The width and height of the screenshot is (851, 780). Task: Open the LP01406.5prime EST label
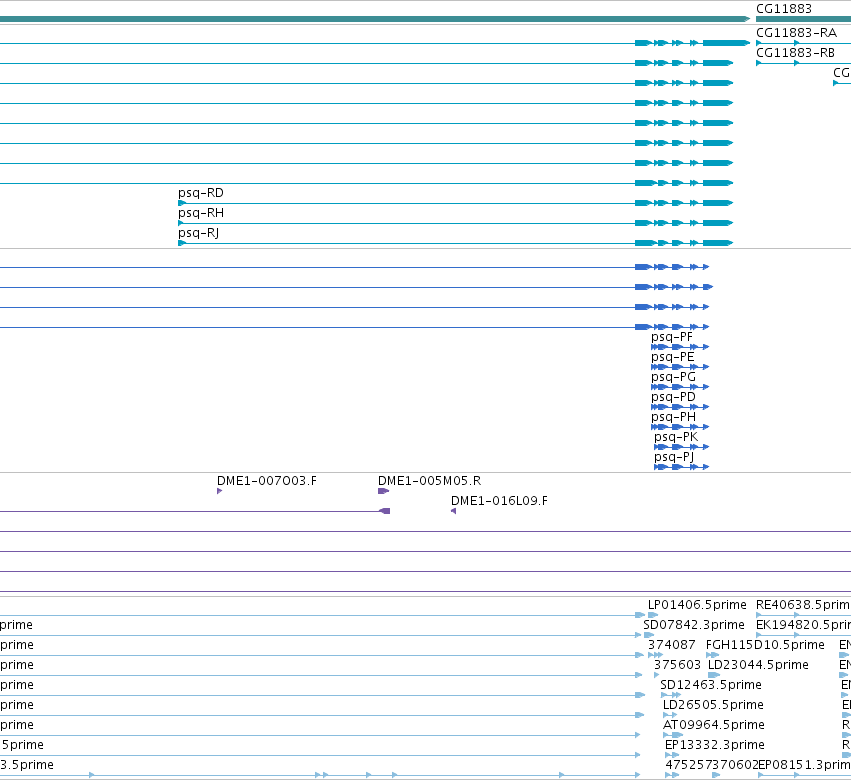coord(697,605)
